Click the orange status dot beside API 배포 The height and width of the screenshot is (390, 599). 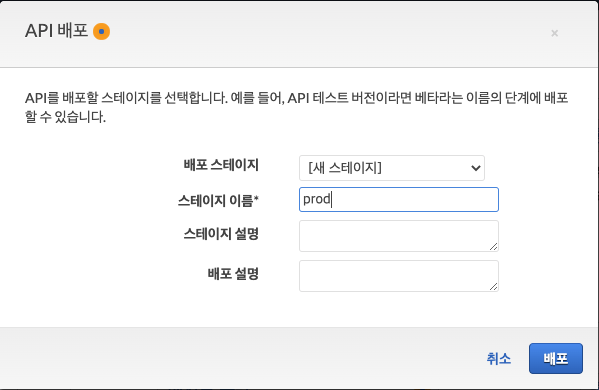[x=101, y=31]
